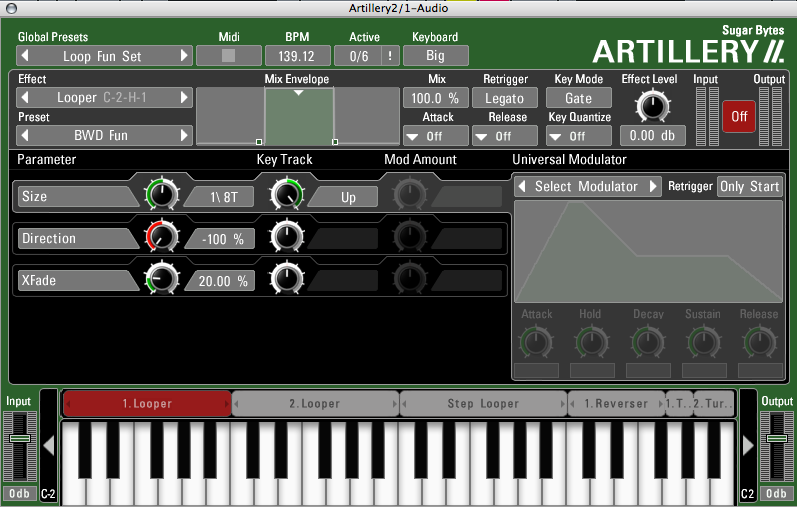This screenshot has height=507, width=797.
Task: Click the XFade Mod Amount knob
Action: (x=410, y=278)
